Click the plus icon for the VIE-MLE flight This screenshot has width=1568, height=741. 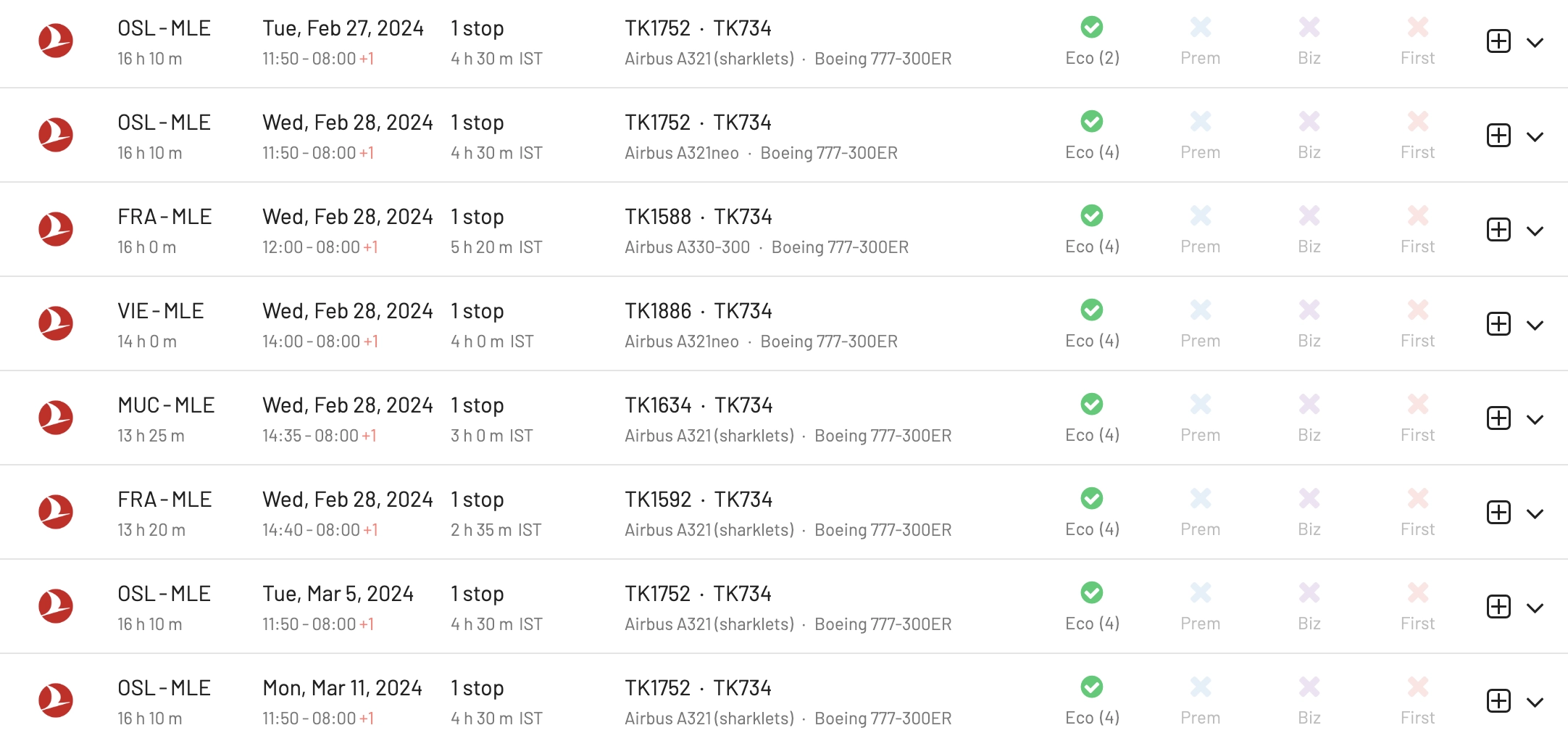(1498, 324)
